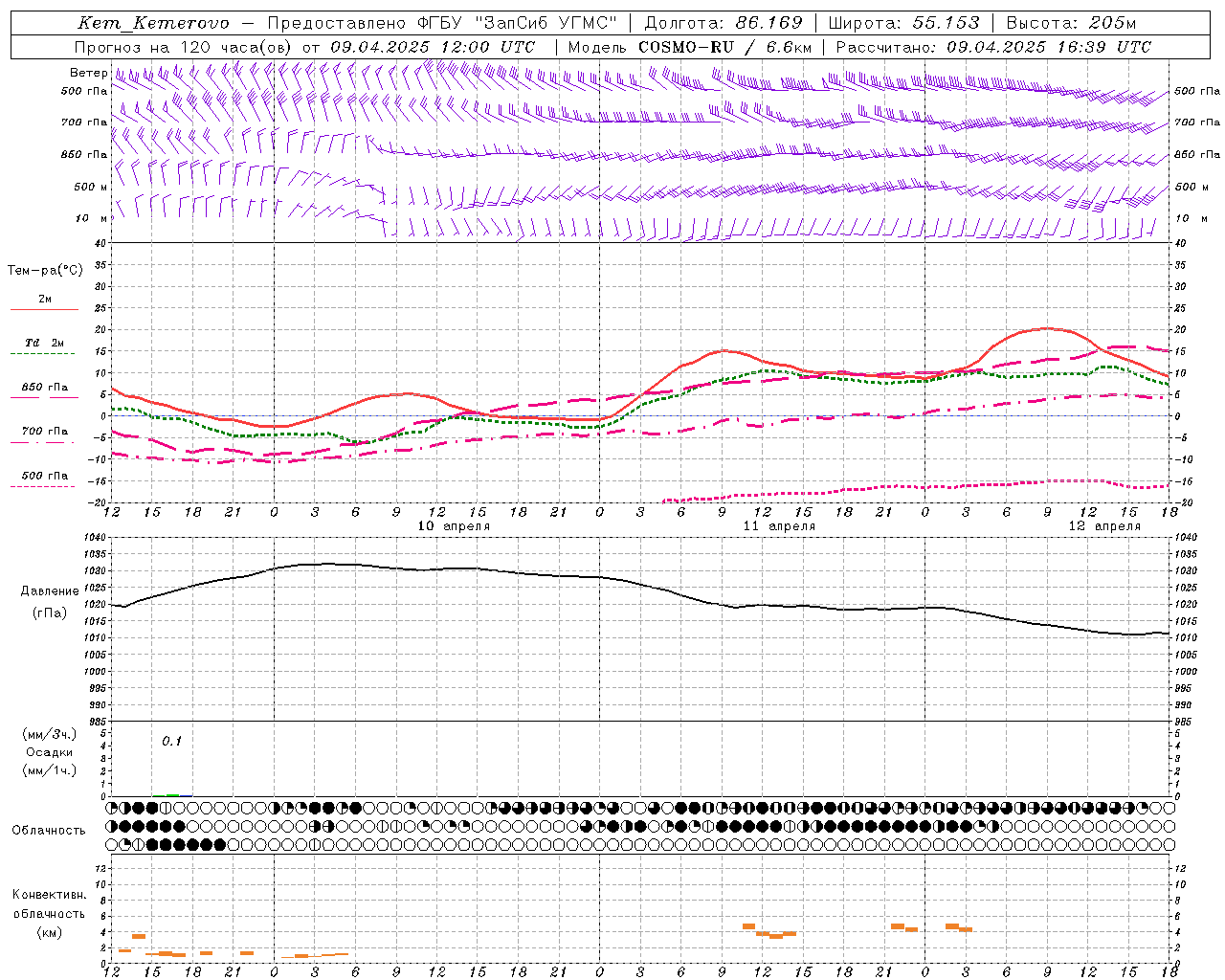1225x980 pixels.
Task: Click the Тем-ра(°C) panel label
Action: tap(45, 271)
